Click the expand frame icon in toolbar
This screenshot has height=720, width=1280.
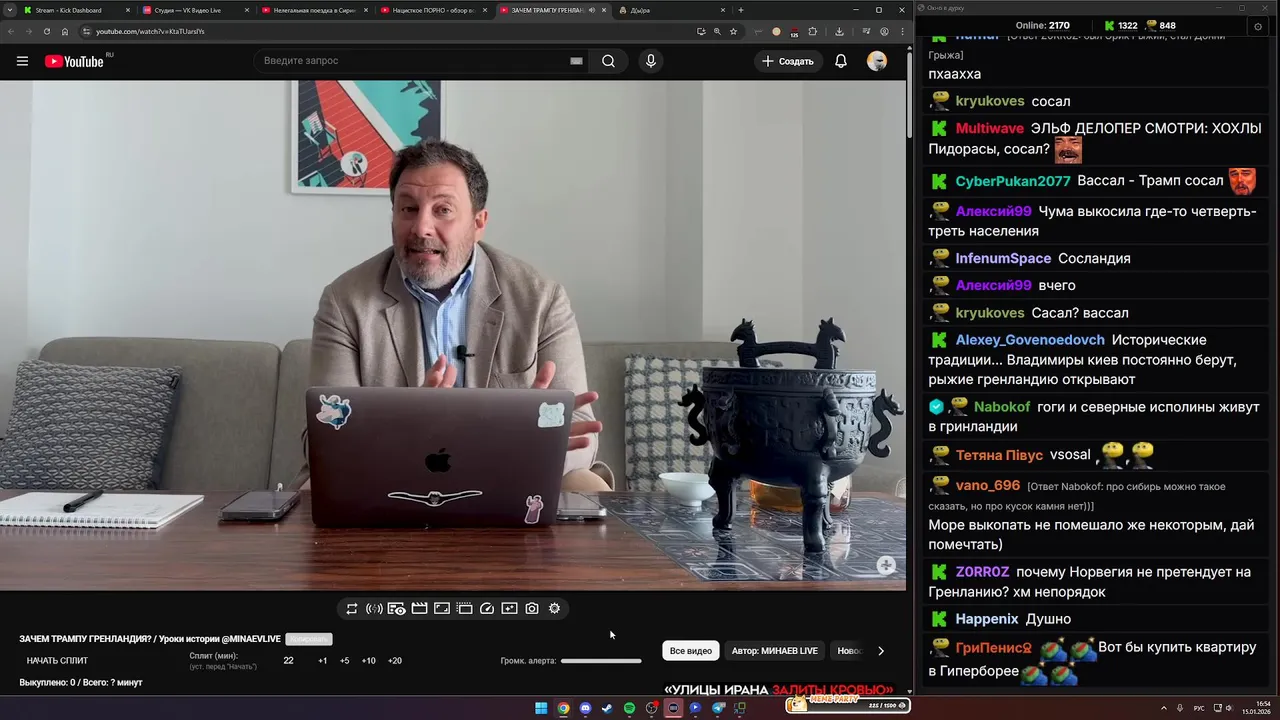442,608
